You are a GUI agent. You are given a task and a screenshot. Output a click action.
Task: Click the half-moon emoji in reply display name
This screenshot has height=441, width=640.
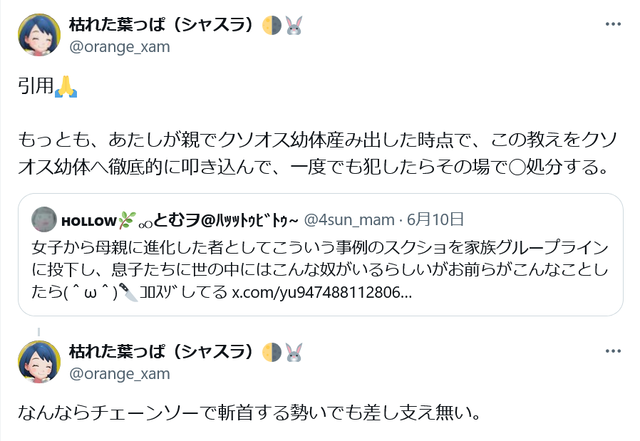pos(271,352)
